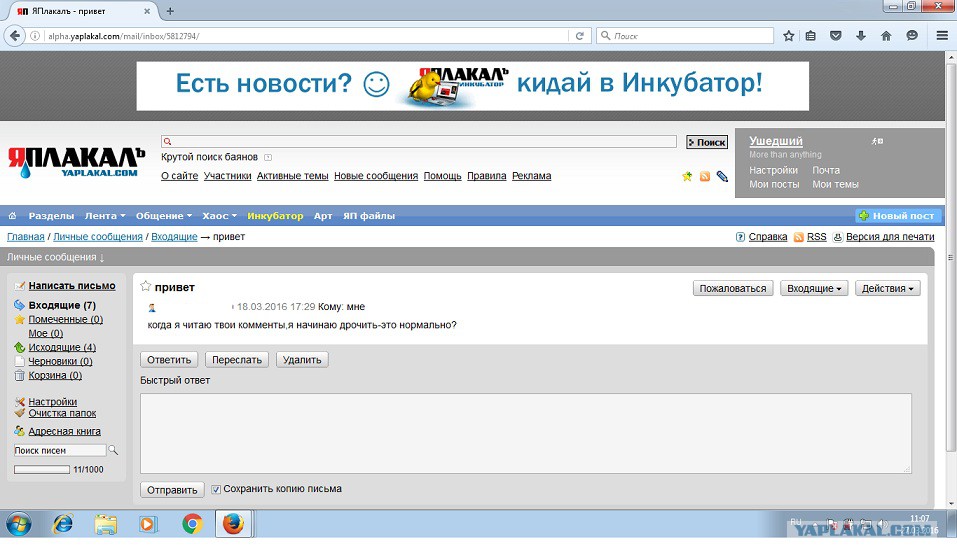Viewport: 957px width, 560px height.
Task: Click the Firefox back arrow button
Action: (15, 36)
